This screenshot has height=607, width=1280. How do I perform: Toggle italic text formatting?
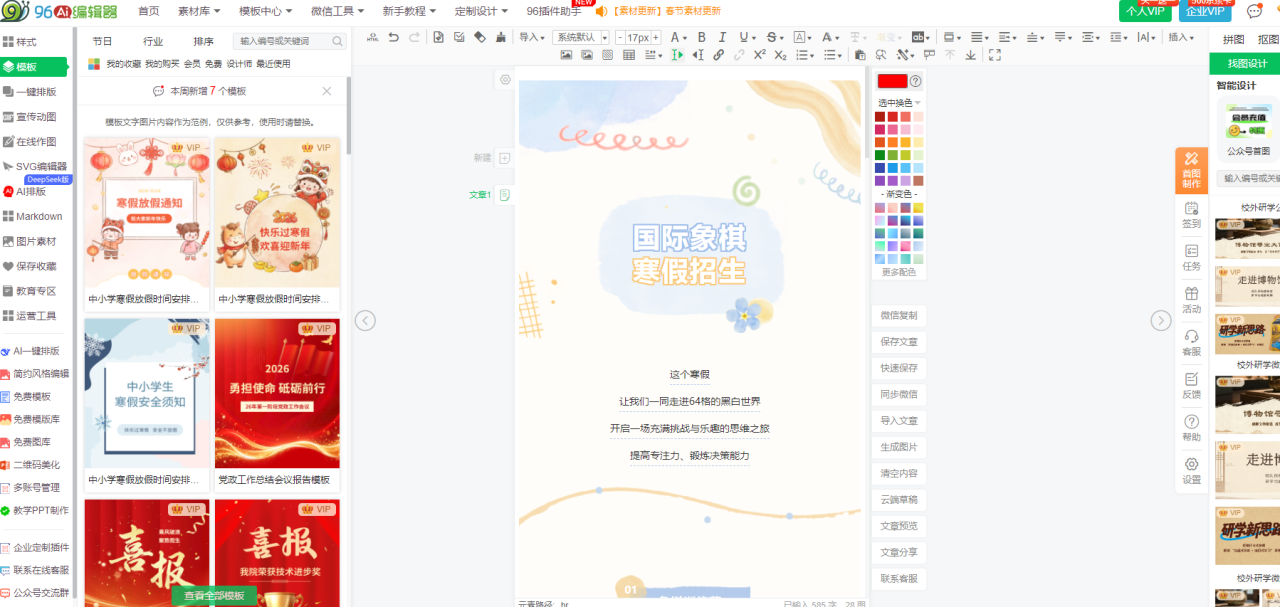[x=721, y=37]
